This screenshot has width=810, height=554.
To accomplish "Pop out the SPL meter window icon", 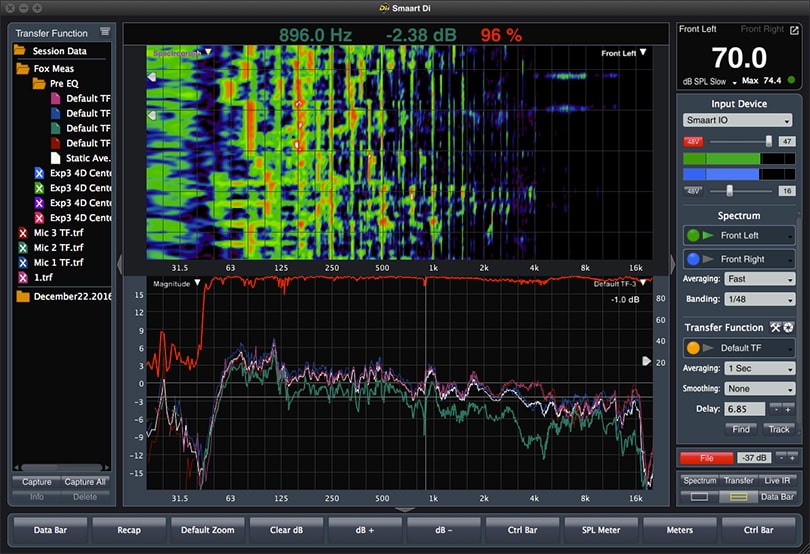I will click(794, 30).
